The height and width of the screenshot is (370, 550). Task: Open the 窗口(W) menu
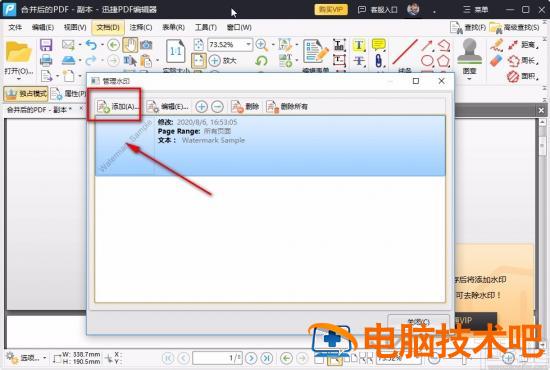(x=239, y=27)
